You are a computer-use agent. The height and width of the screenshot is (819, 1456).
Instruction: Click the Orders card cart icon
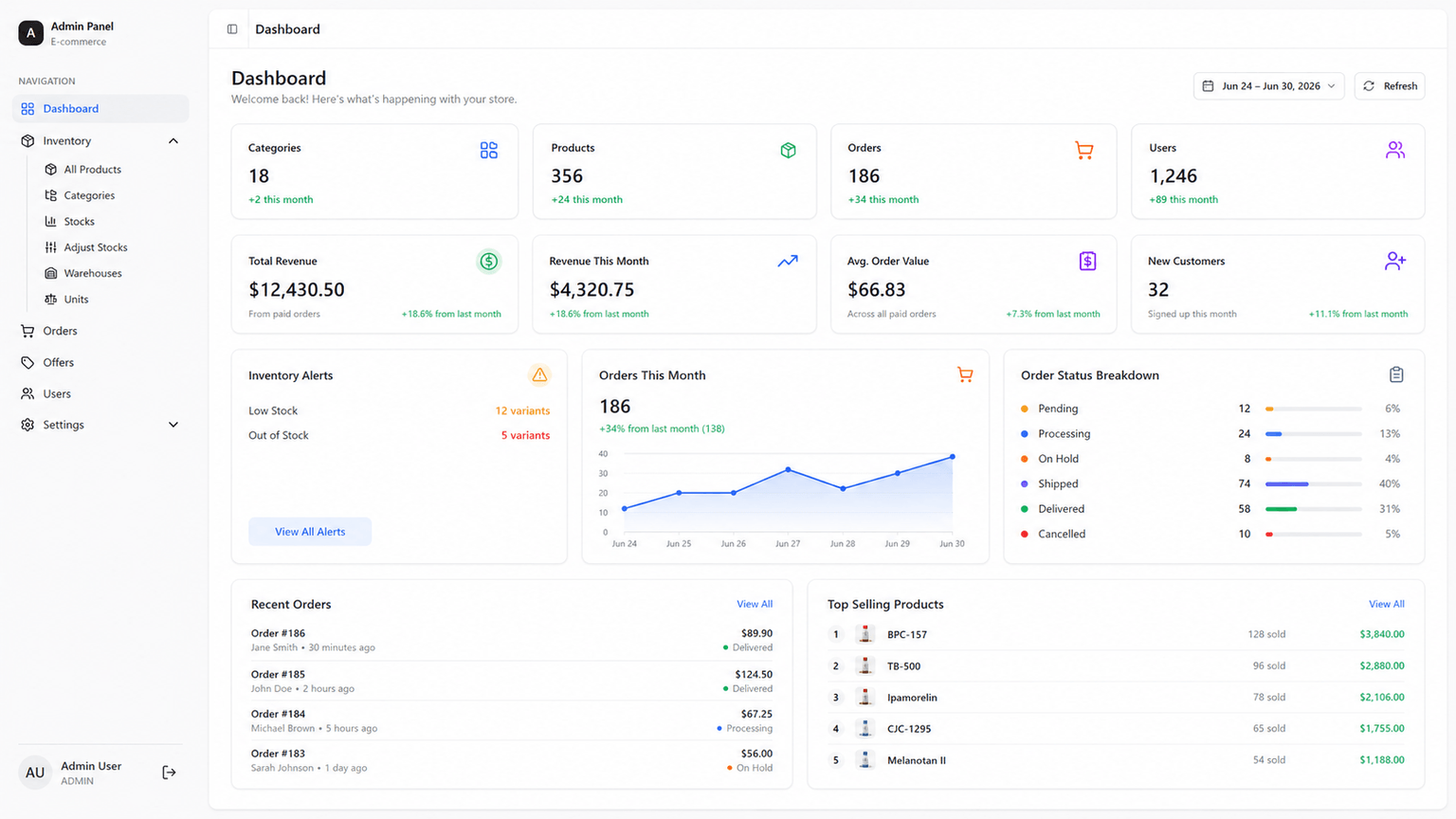[1084, 150]
